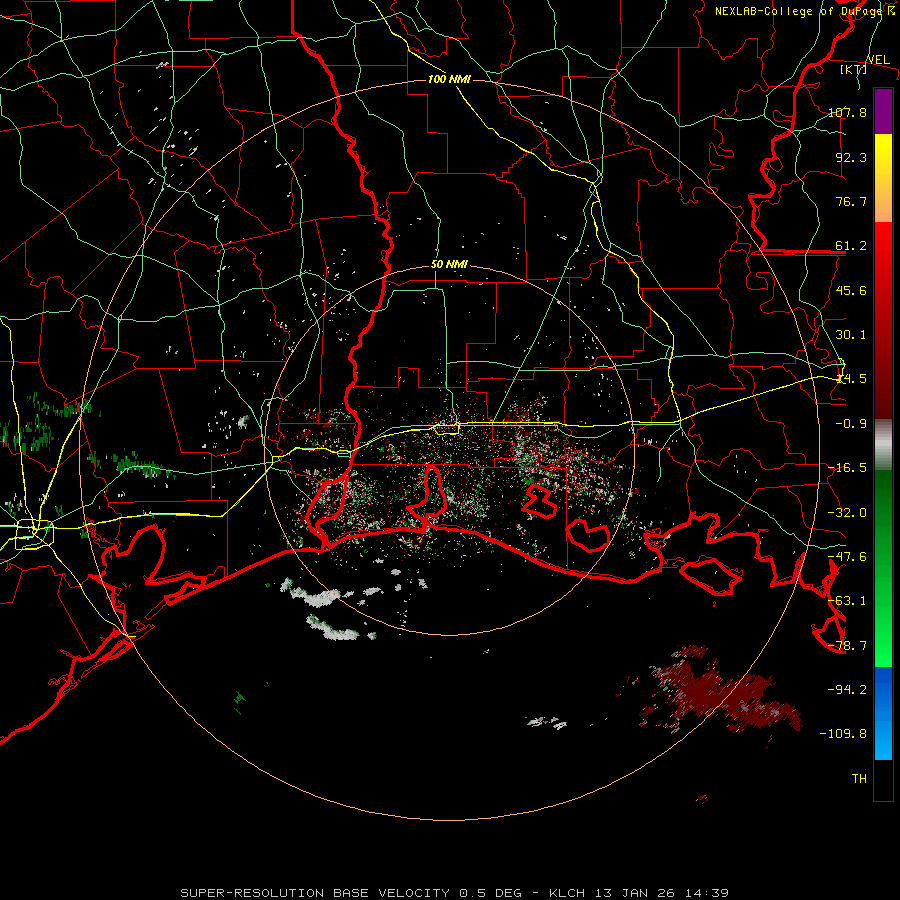Image resolution: width=900 pixels, height=900 pixels.
Task: Click the [KT] units label
Action: click(854, 69)
